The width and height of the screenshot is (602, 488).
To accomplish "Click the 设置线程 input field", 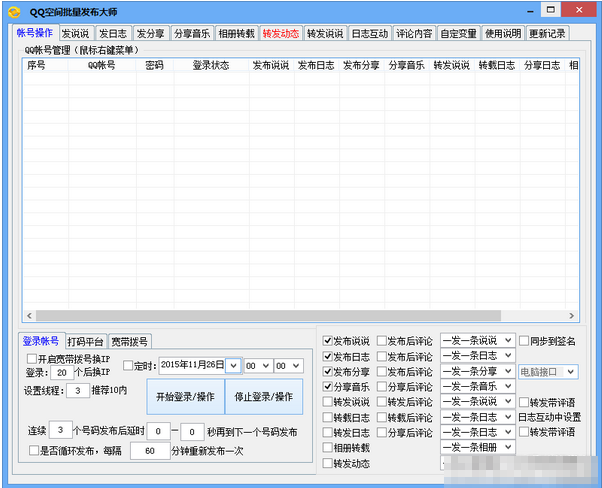I will coord(77,390).
